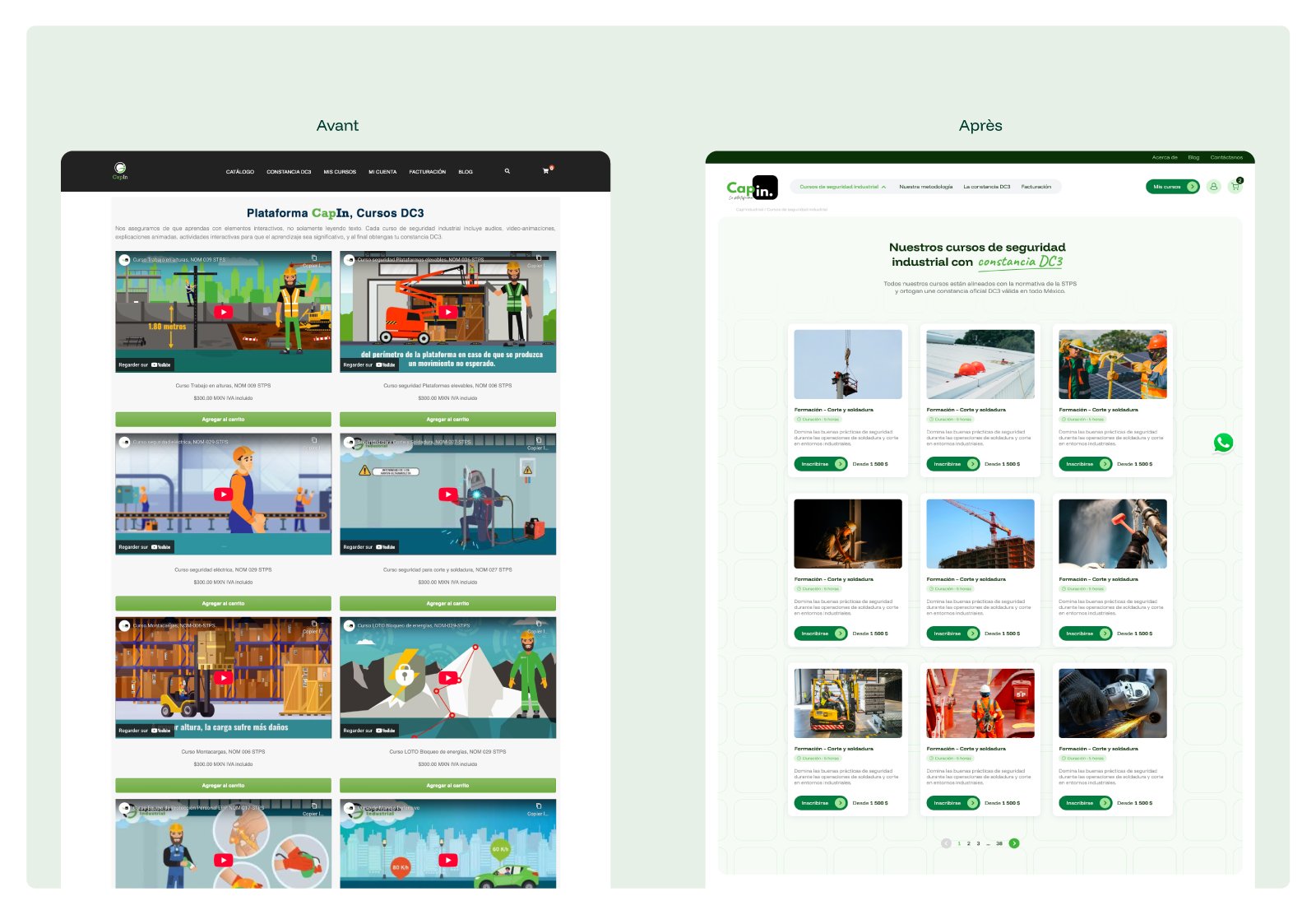The height and width of the screenshot is (910, 1316).
Task: Go to previous page with left pagination arrow
Action: [x=946, y=843]
